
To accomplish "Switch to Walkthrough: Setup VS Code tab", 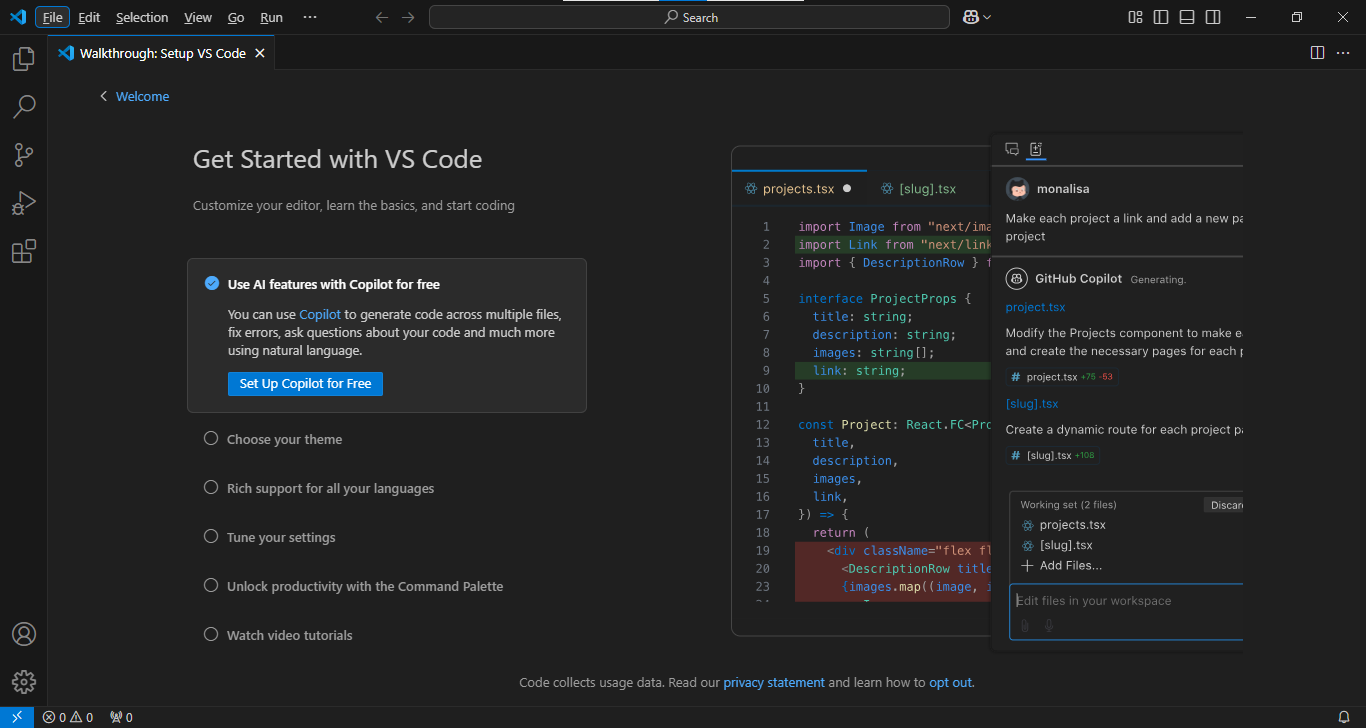I will tap(162, 53).
